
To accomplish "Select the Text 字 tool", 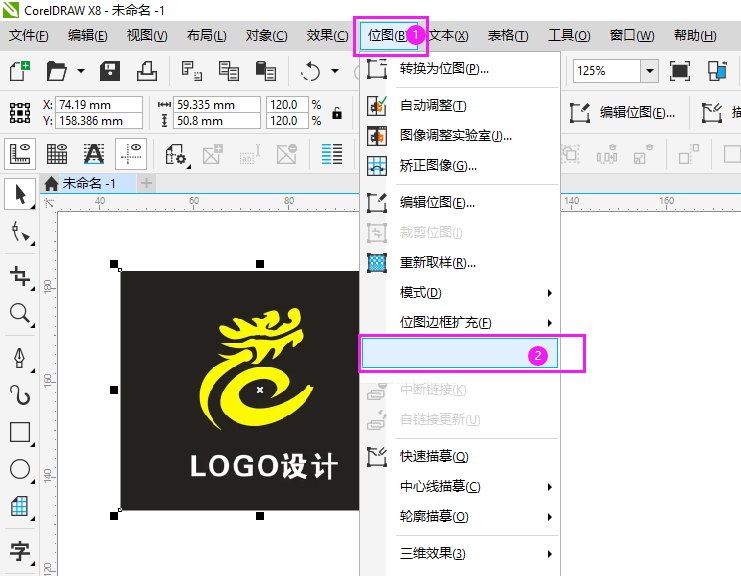I will (20, 551).
